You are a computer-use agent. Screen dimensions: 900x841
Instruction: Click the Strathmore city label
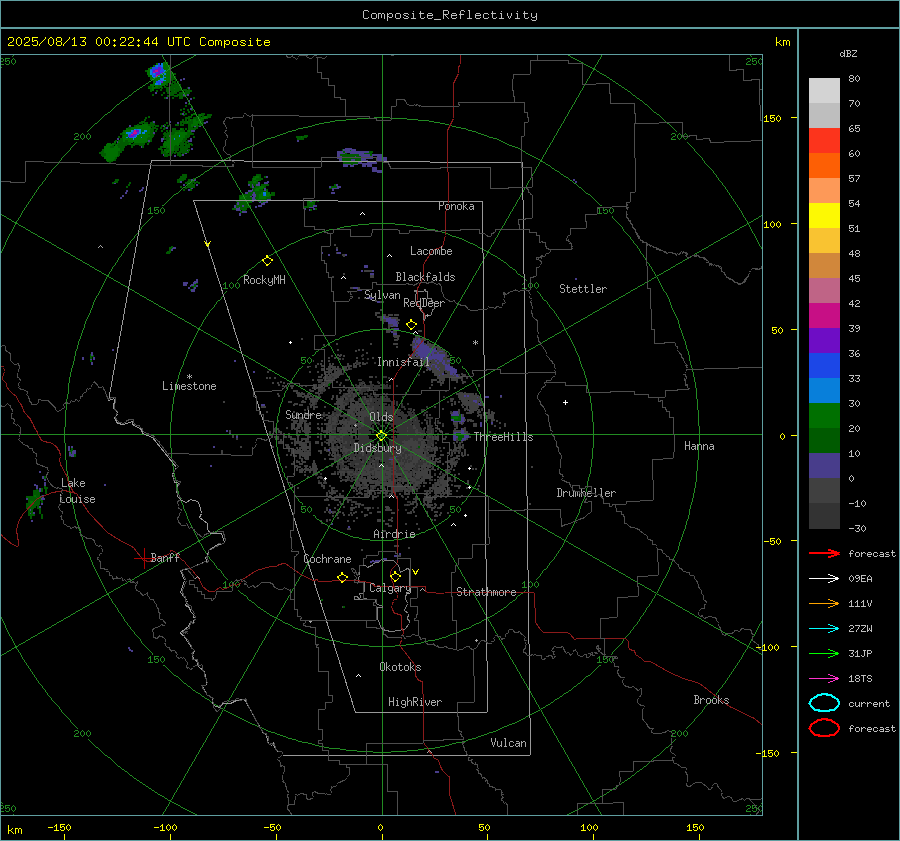pyautogui.click(x=486, y=592)
